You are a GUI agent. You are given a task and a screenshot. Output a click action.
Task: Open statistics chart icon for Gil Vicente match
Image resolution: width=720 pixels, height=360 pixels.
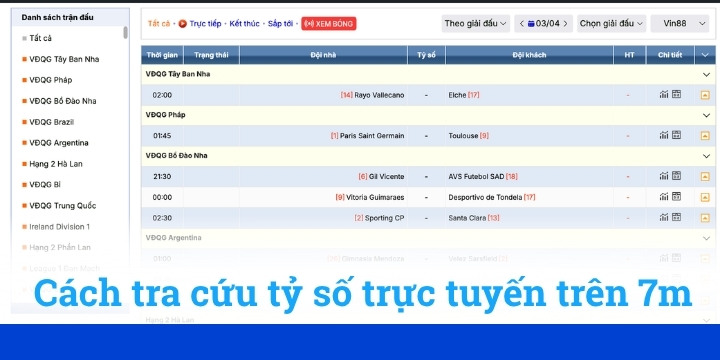[664, 176]
